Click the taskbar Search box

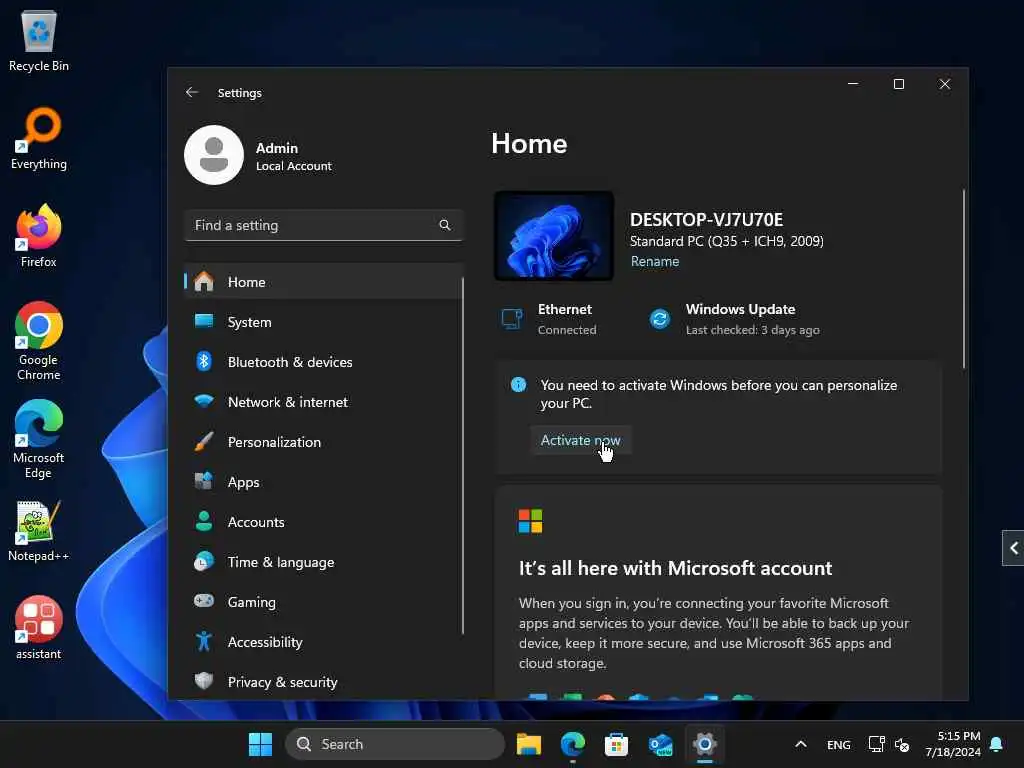[x=395, y=744]
